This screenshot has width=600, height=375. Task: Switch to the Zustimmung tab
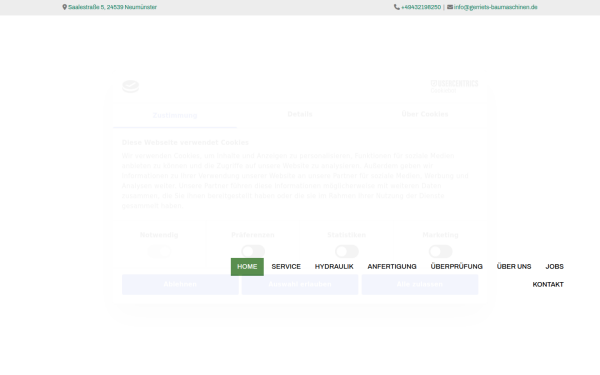pos(175,116)
